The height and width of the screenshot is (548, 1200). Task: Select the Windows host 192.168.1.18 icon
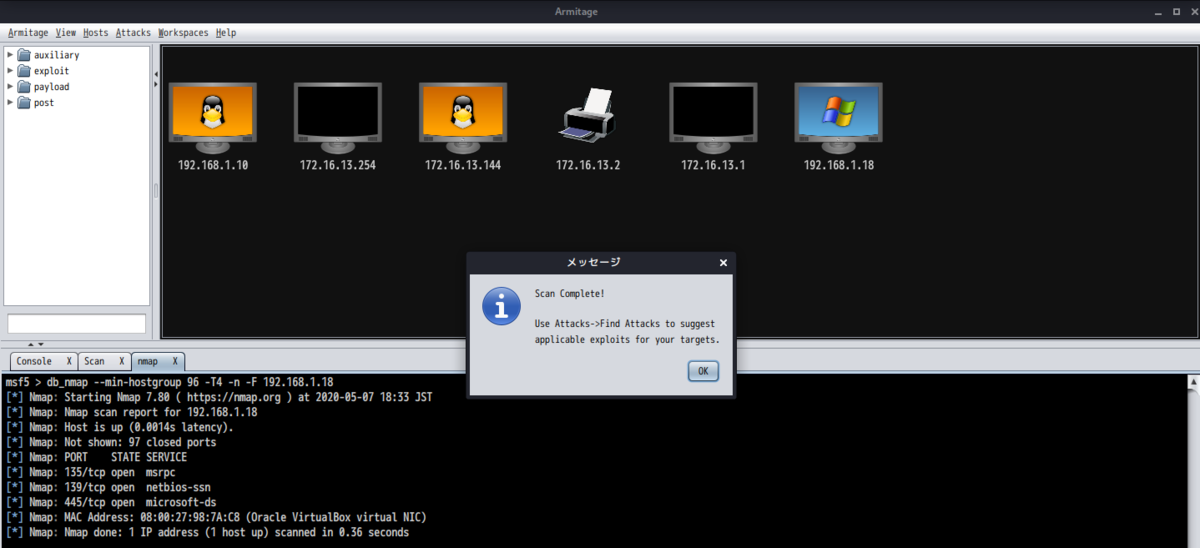pyautogui.click(x=838, y=116)
